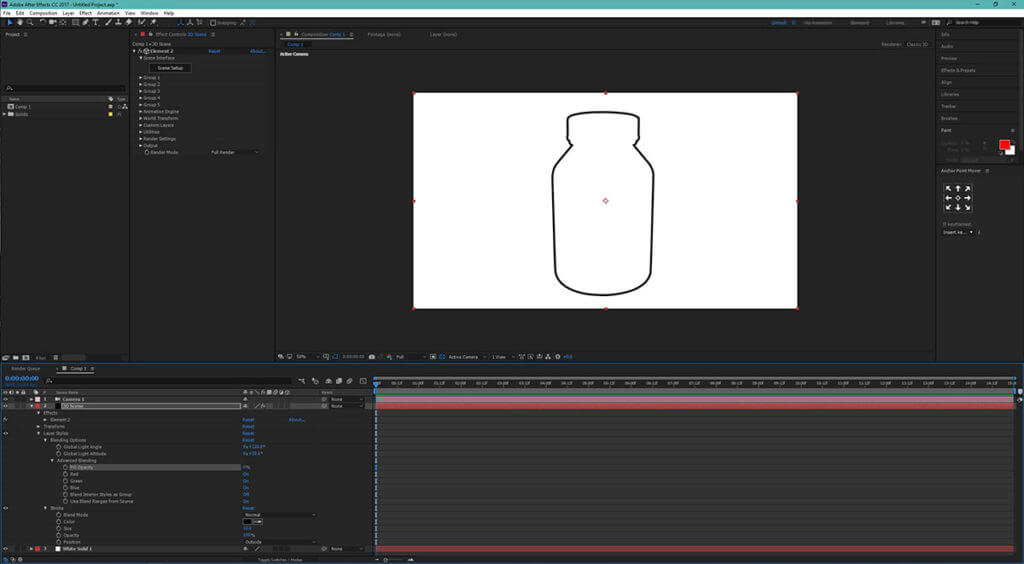Move anchor point to the top-left arrow
Viewport: 1024px width, 564px height.
pos(949,189)
